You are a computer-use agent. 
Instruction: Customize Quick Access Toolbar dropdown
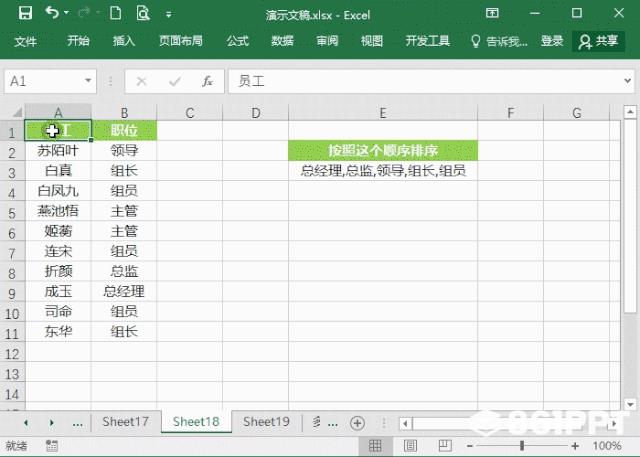169,15
